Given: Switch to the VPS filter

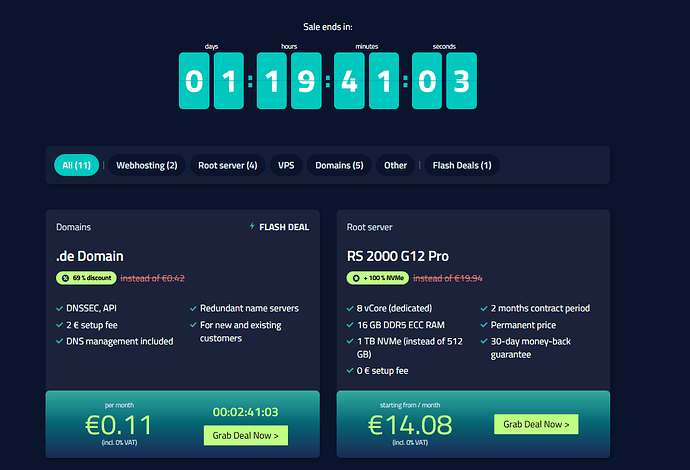Looking at the screenshot, I should click(286, 165).
